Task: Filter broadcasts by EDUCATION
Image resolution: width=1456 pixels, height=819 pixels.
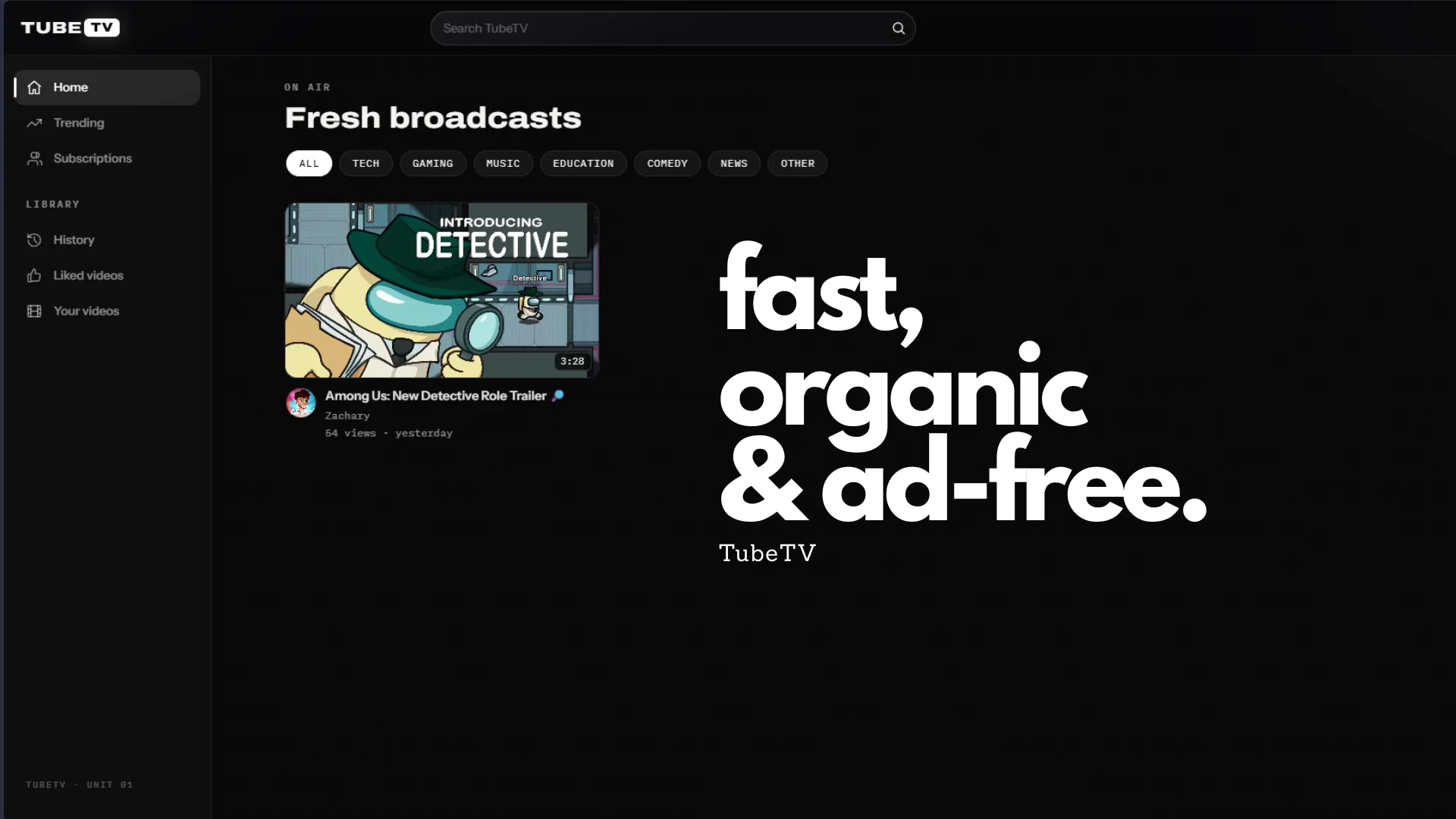Action: coord(583,163)
